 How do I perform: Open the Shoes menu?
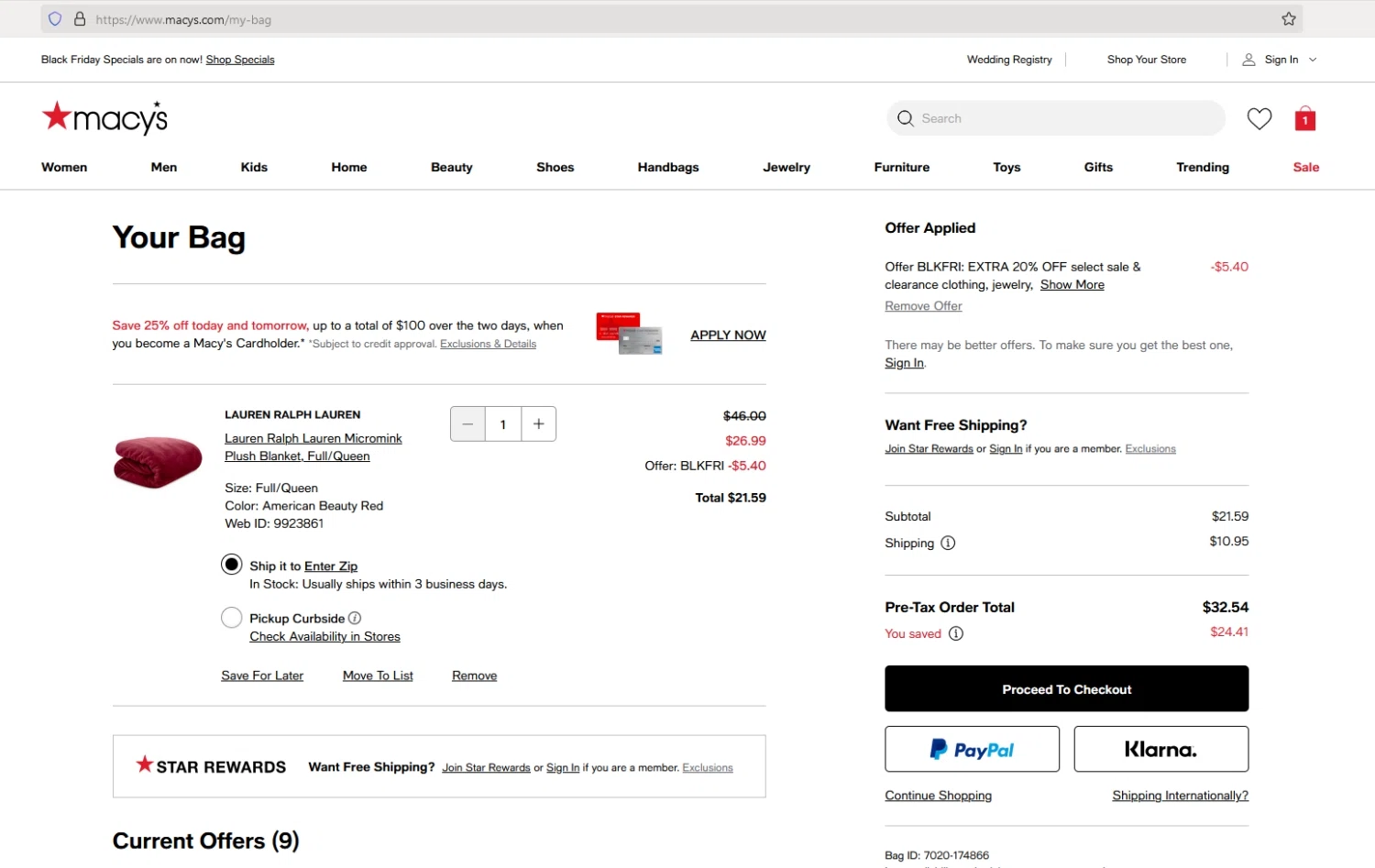pos(555,167)
